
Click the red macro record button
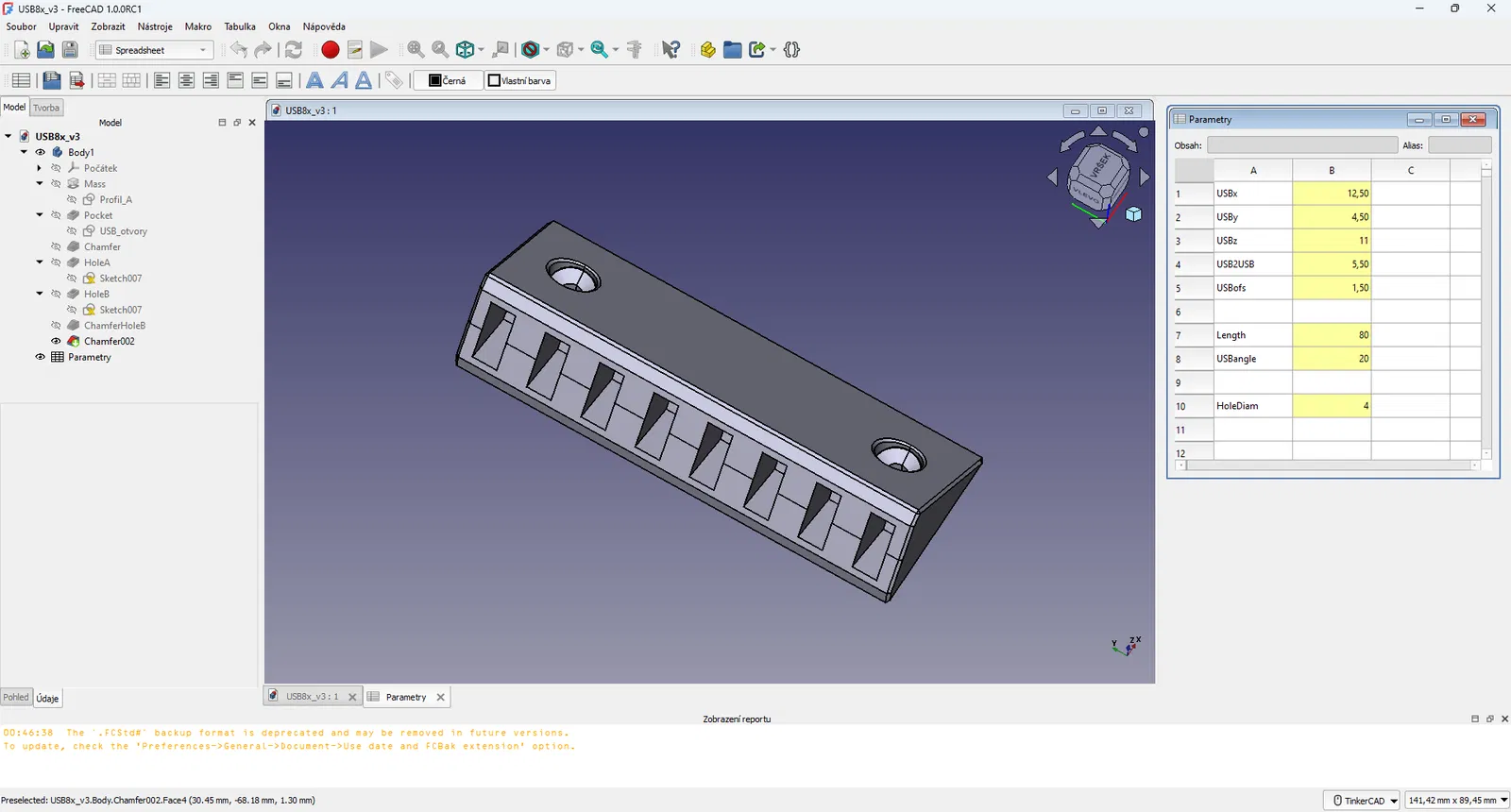click(331, 50)
